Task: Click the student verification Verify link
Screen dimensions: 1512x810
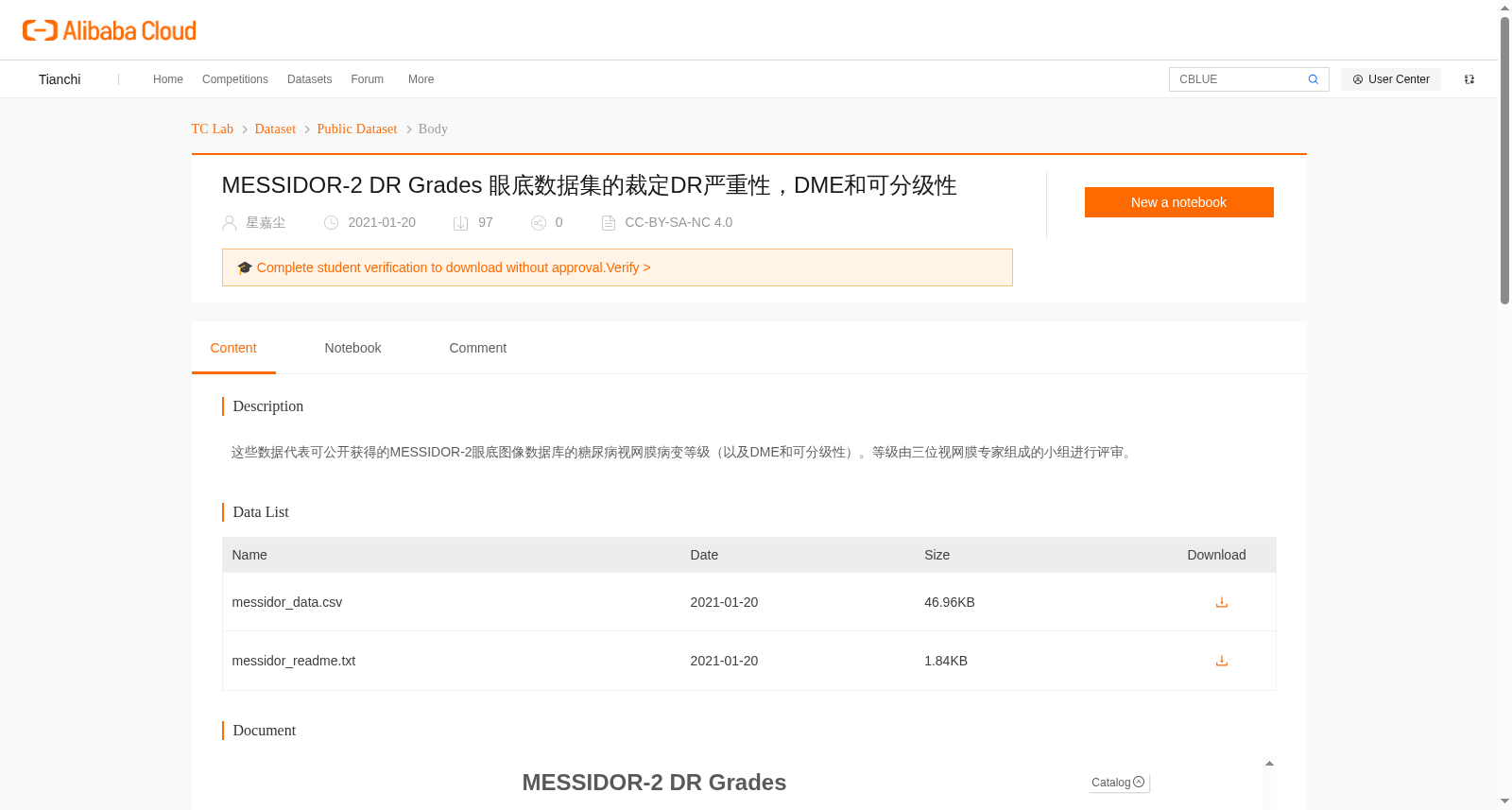Action: tap(628, 267)
